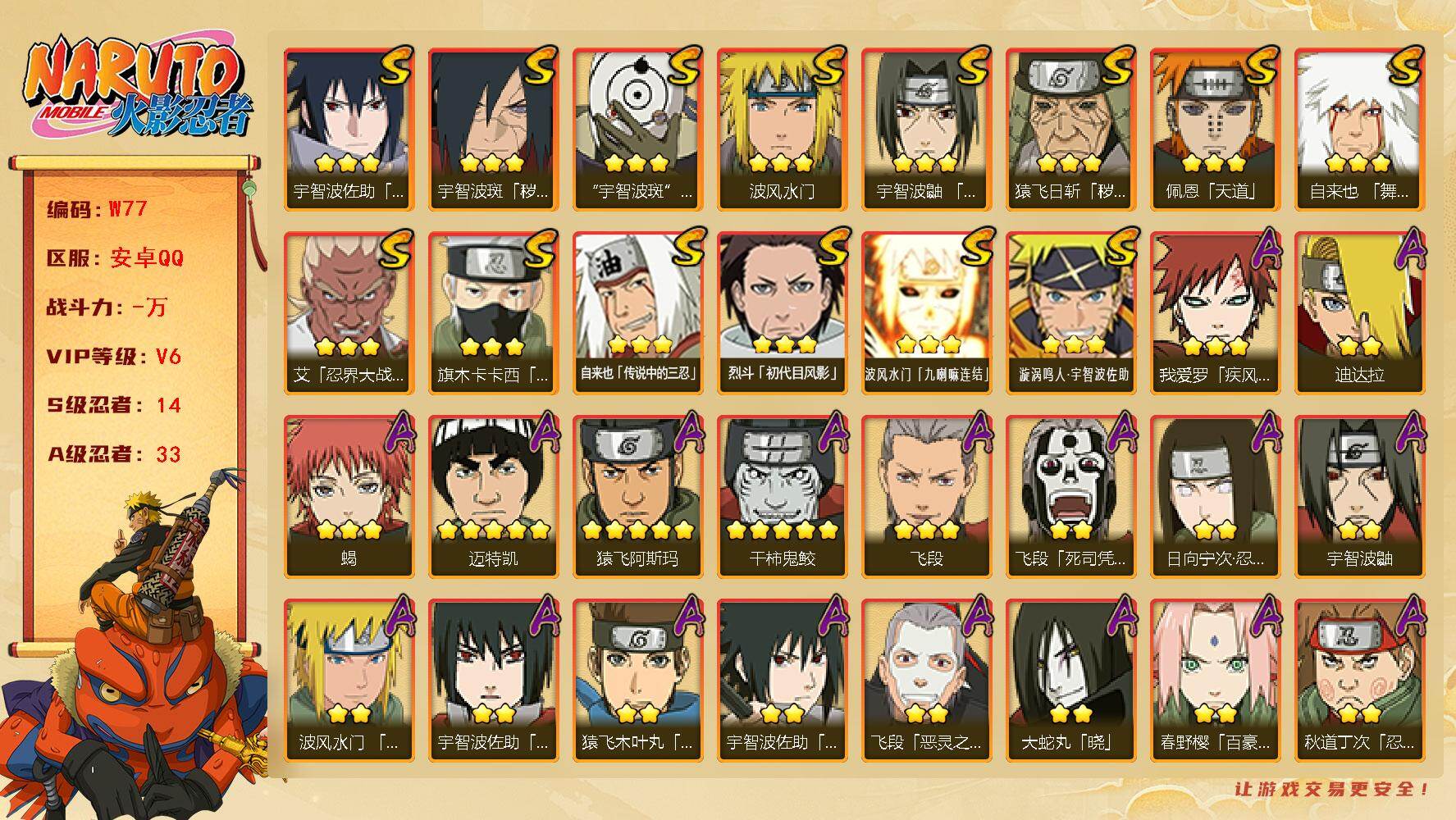The height and width of the screenshot is (820, 1456).
Task: Click the 让游戏交易更安全 slogan text
Action: tap(1332, 789)
